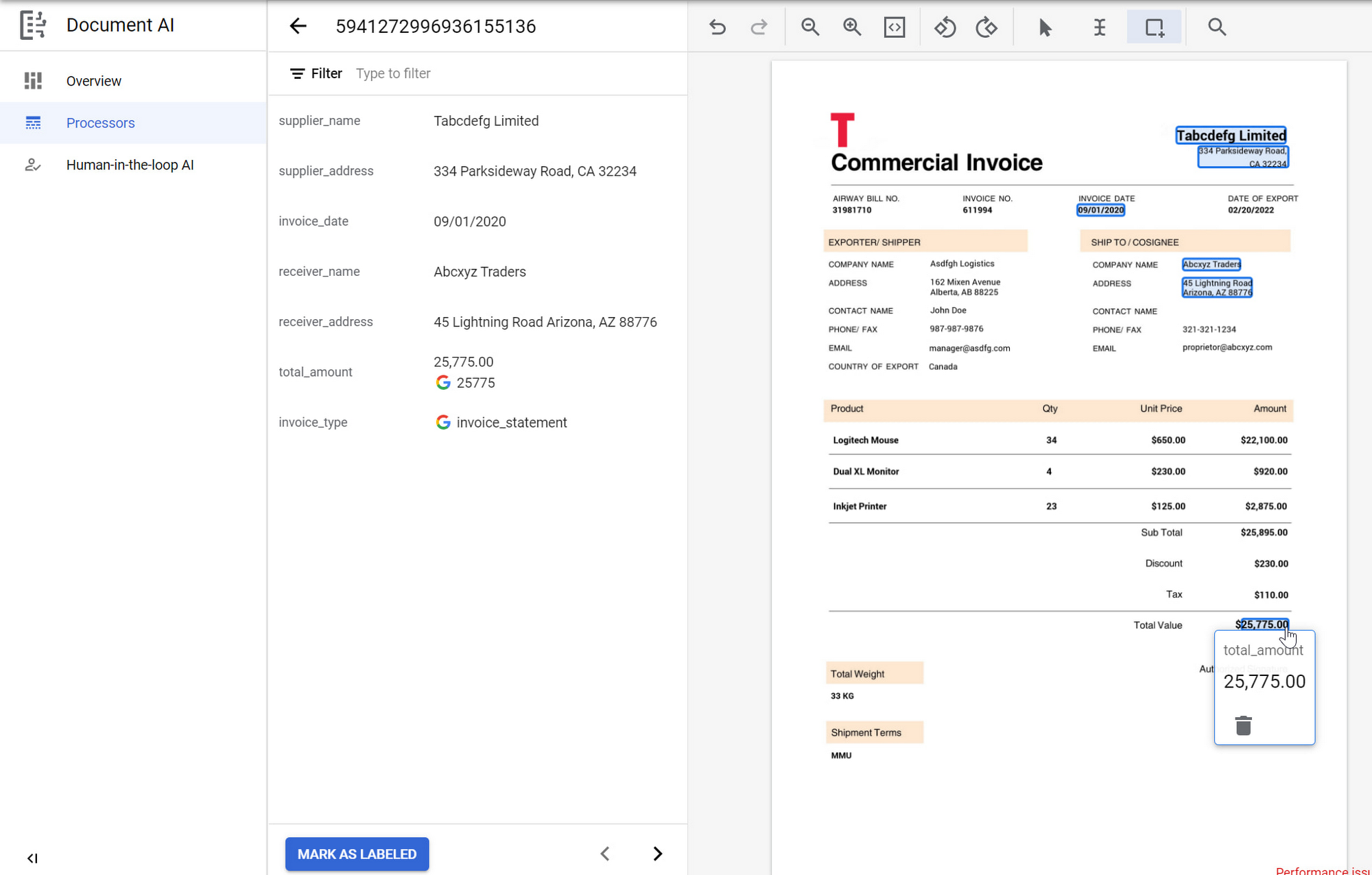1372x875 pixels.
Task: Select the pointer/select tool
Action: pyautogui.click(x=1044, y=27)
